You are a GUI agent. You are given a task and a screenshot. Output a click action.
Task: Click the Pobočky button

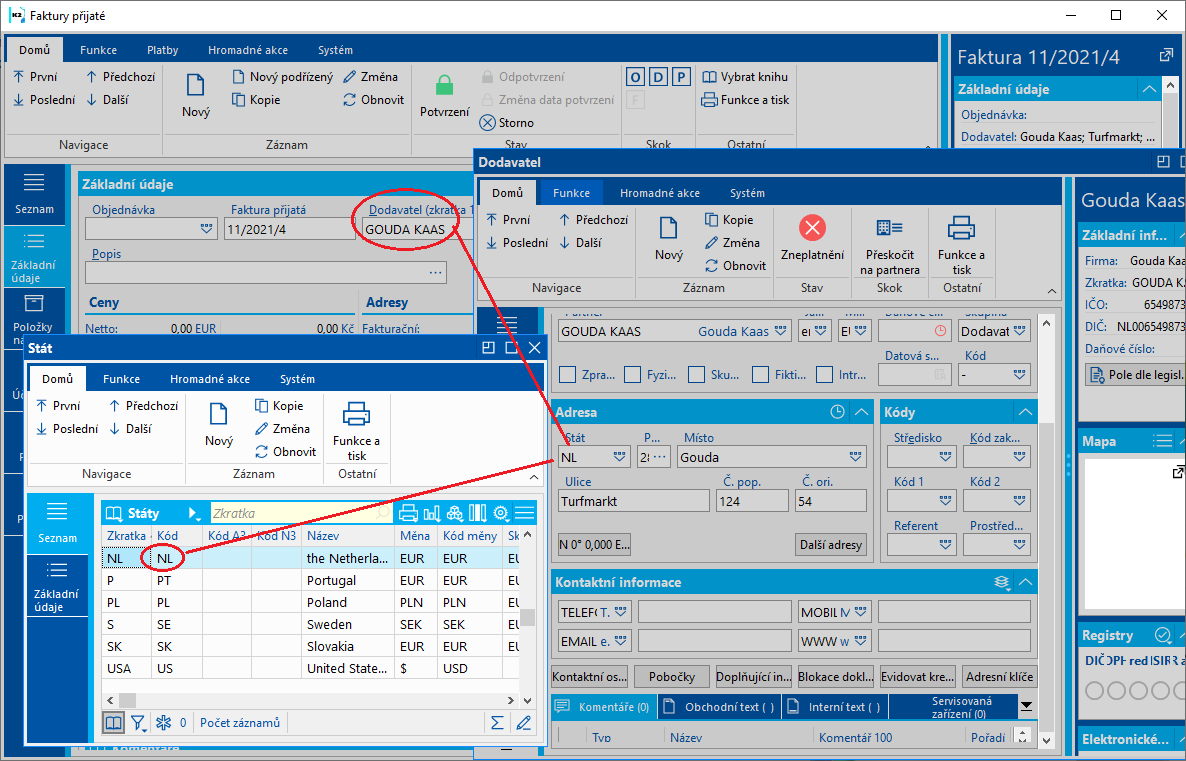tap(671, 676)
